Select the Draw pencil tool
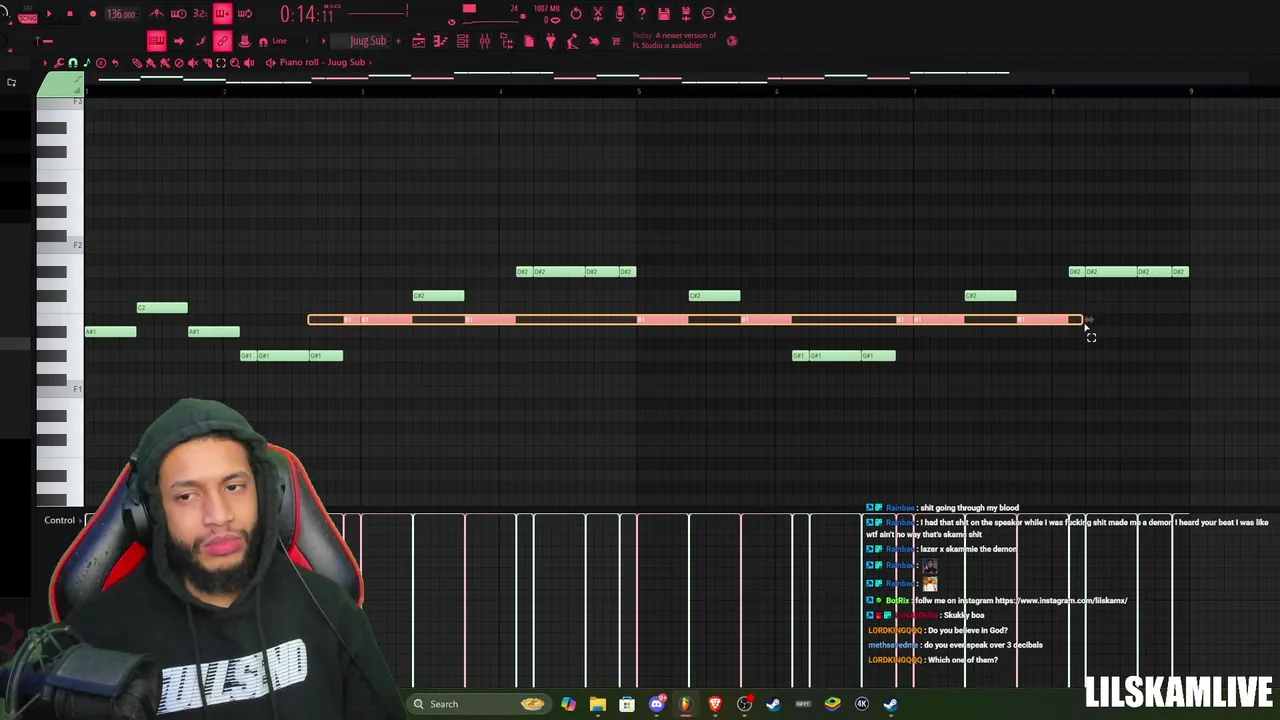 coord(137,63)
